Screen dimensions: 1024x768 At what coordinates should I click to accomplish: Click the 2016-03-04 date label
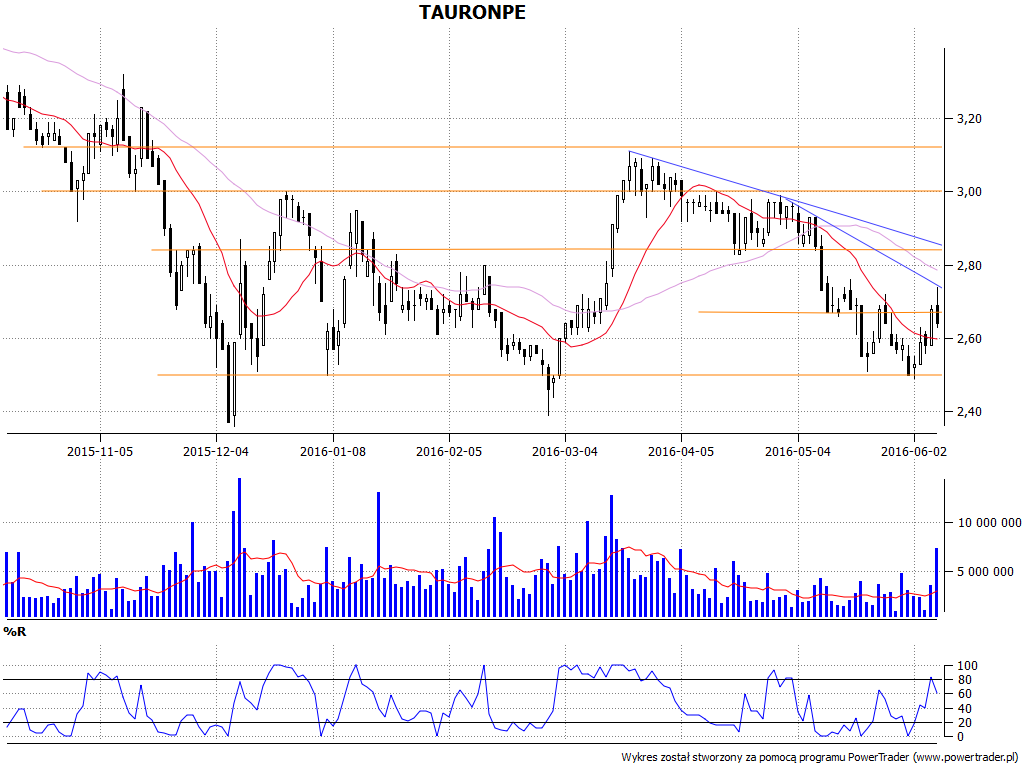point(565,451)
